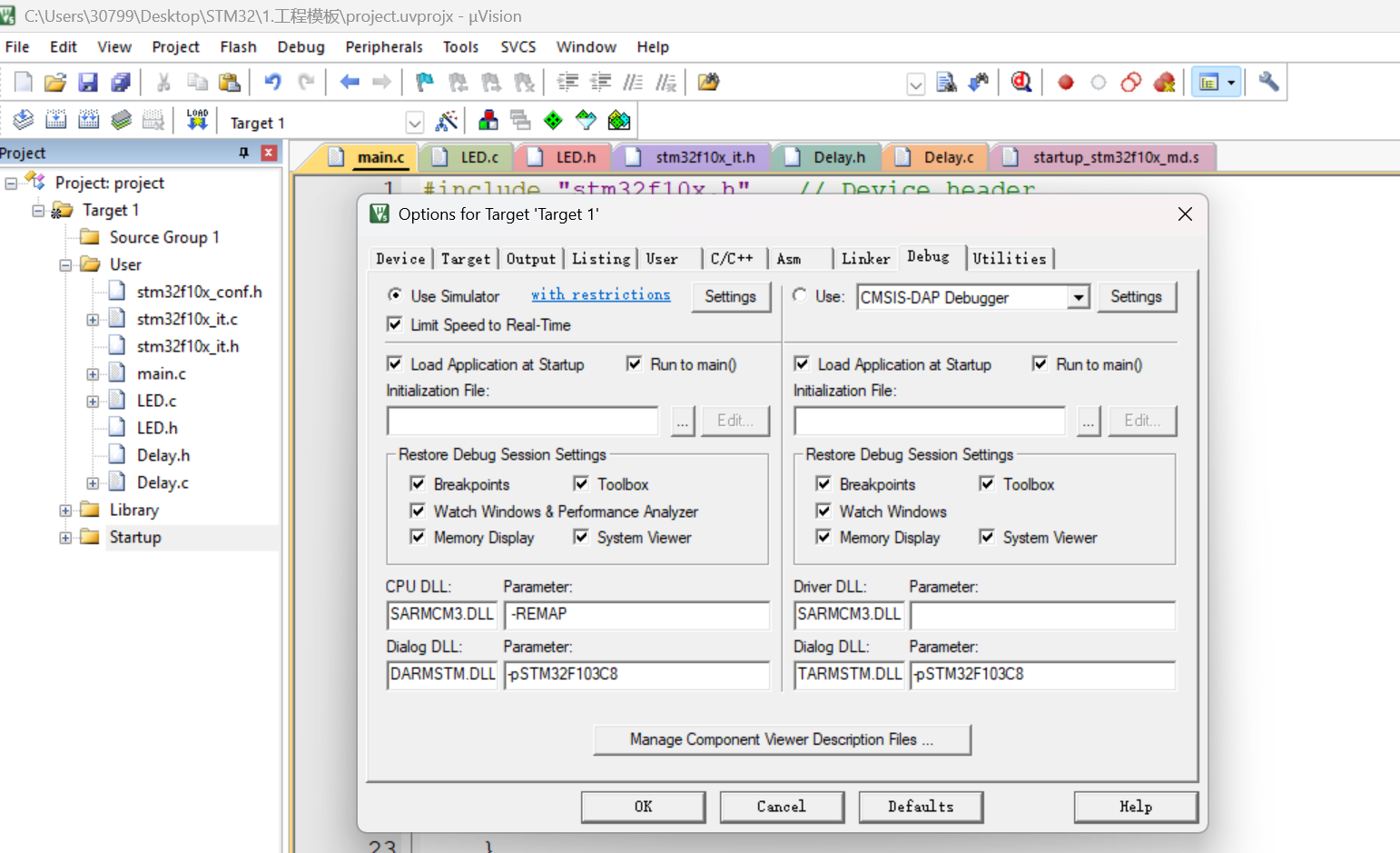Toggle Limit Speed to Real-Time checkbox
The width and height of the screenshot is (1400, 853).
[395, 324]
